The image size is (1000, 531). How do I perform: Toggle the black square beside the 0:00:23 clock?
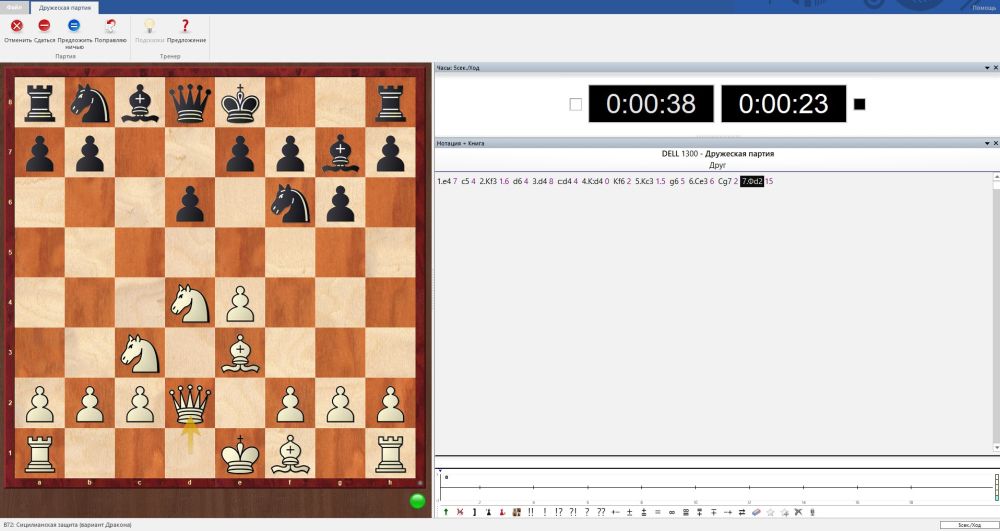(859, 104)
